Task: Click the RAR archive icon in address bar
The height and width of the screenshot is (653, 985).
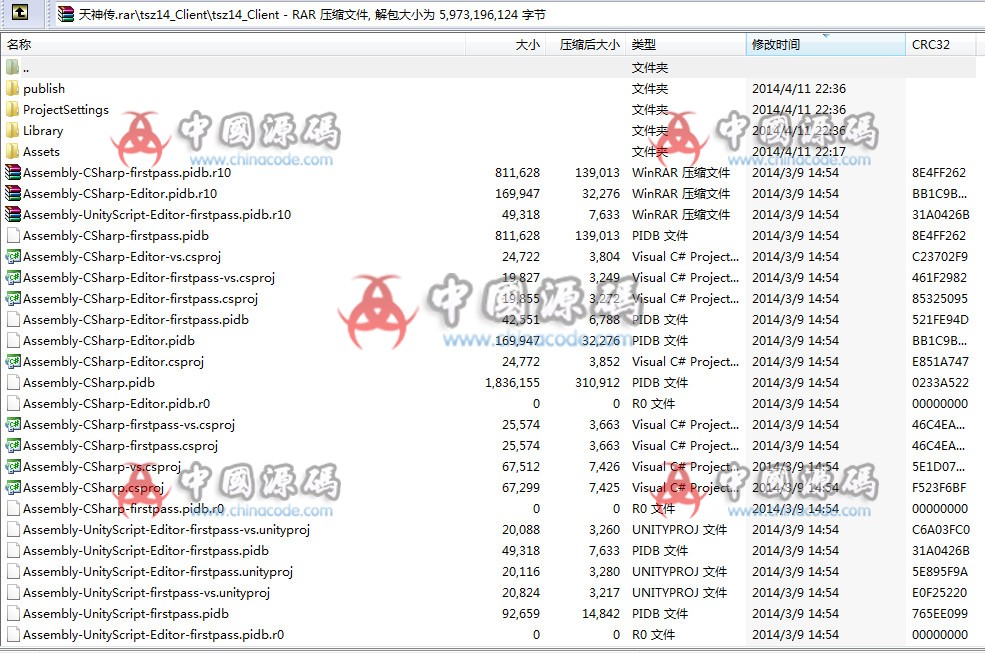Action: pos(64,14)
